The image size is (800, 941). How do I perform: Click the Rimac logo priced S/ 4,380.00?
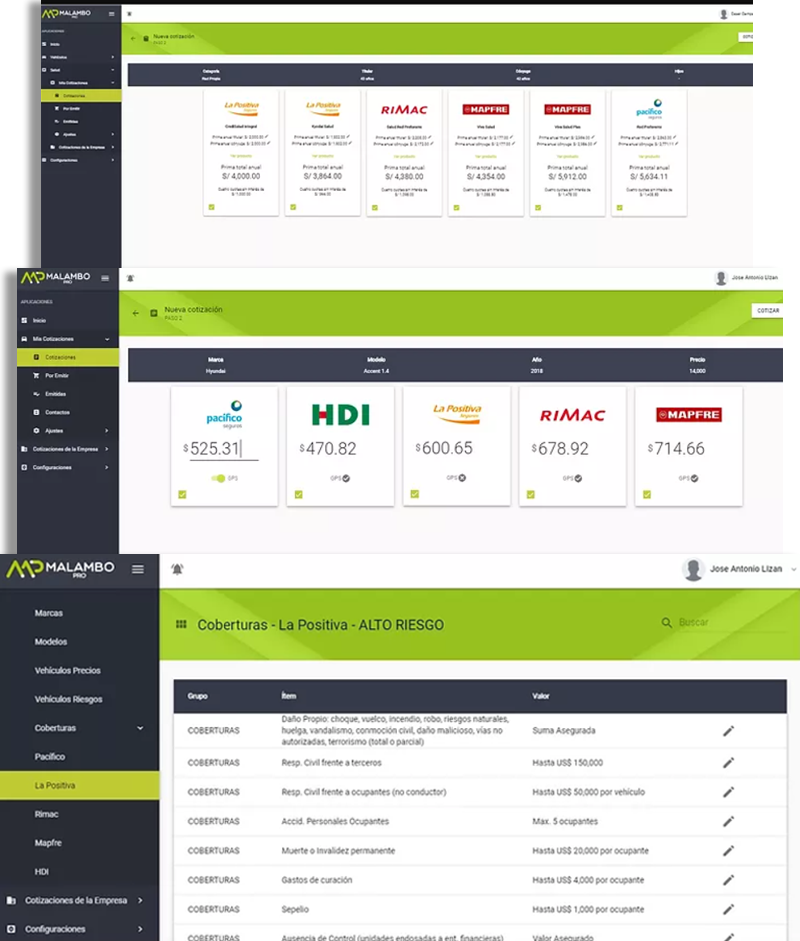pyautogui.click(x=404, y=110)
